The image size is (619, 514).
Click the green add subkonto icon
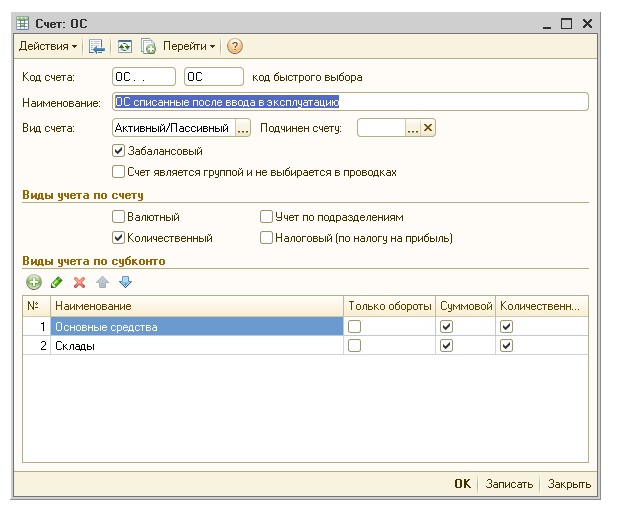coord(34,283)
